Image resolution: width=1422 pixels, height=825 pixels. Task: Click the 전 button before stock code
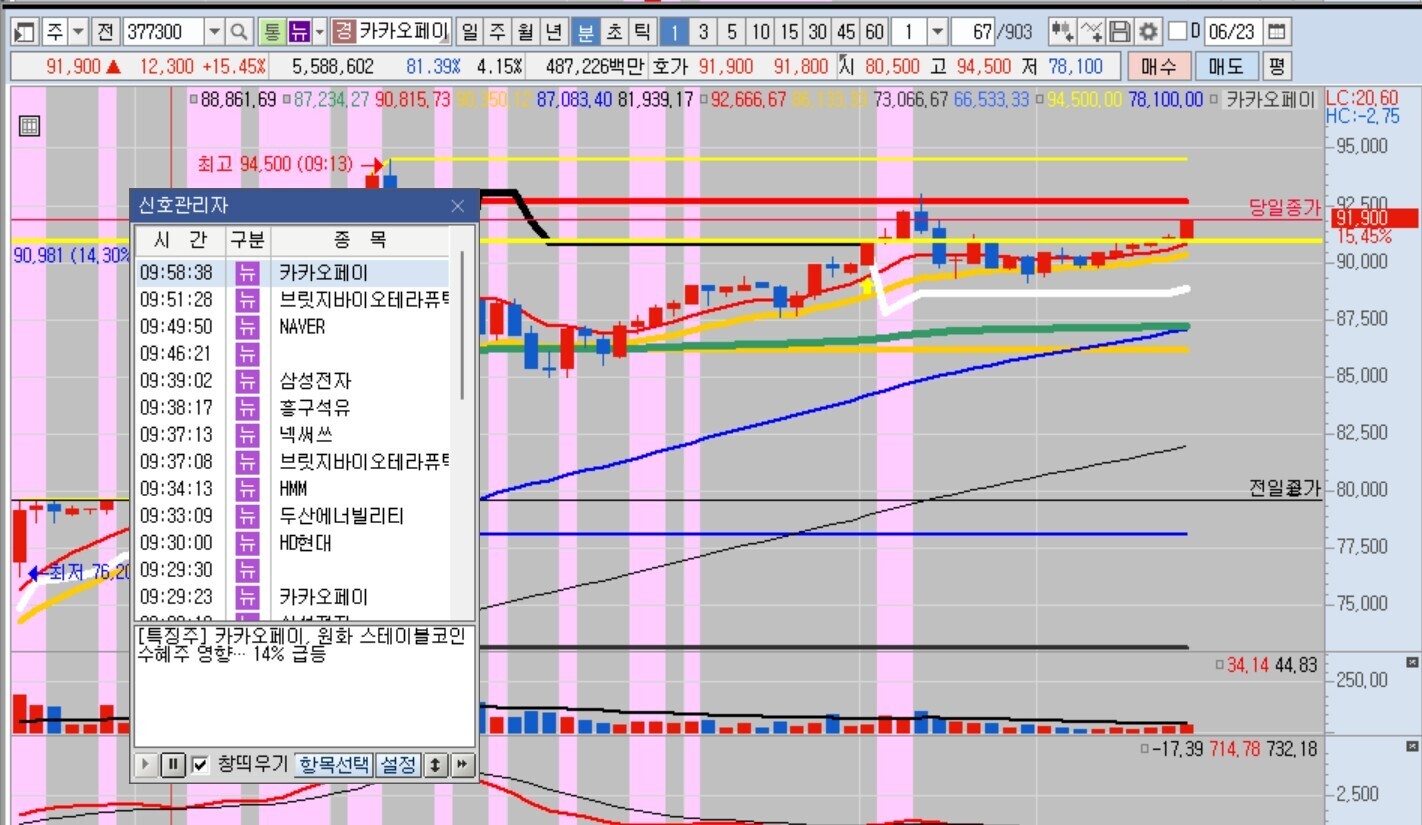coord(105,32)
